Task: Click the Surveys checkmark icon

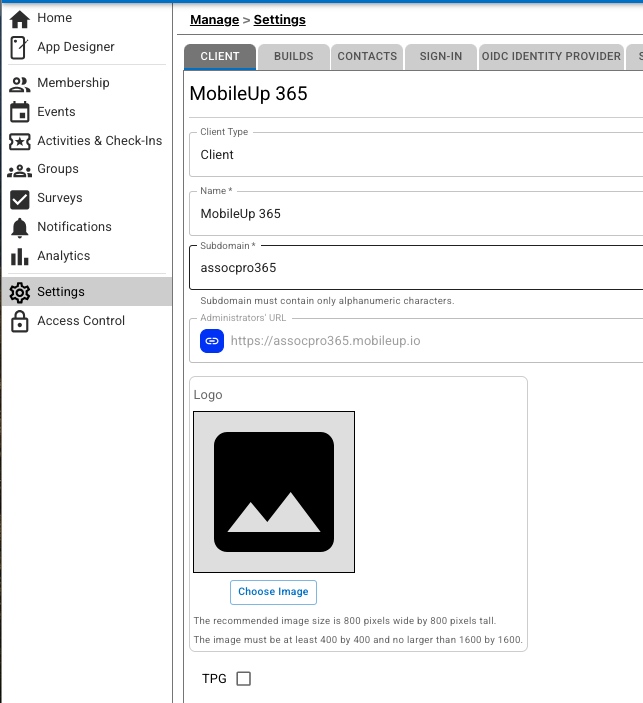Action: pos(19,198)
